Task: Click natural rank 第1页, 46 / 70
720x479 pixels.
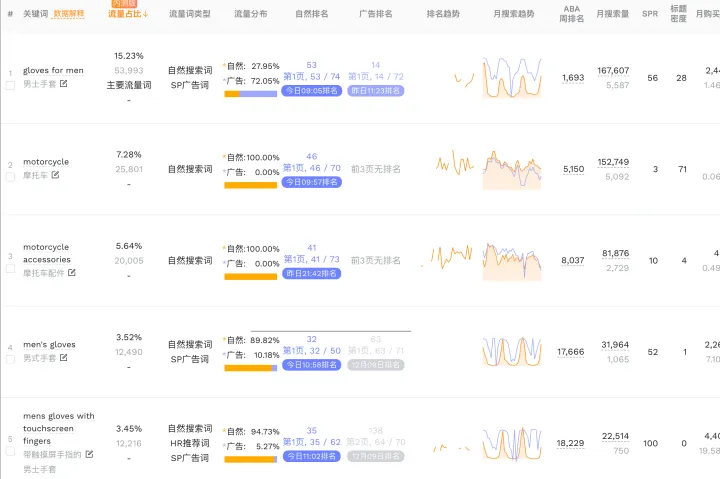Action: 311,168
